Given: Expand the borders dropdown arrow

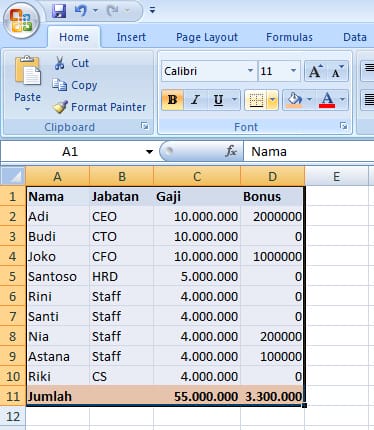Looking at the screenshot, I should point(273,99).
